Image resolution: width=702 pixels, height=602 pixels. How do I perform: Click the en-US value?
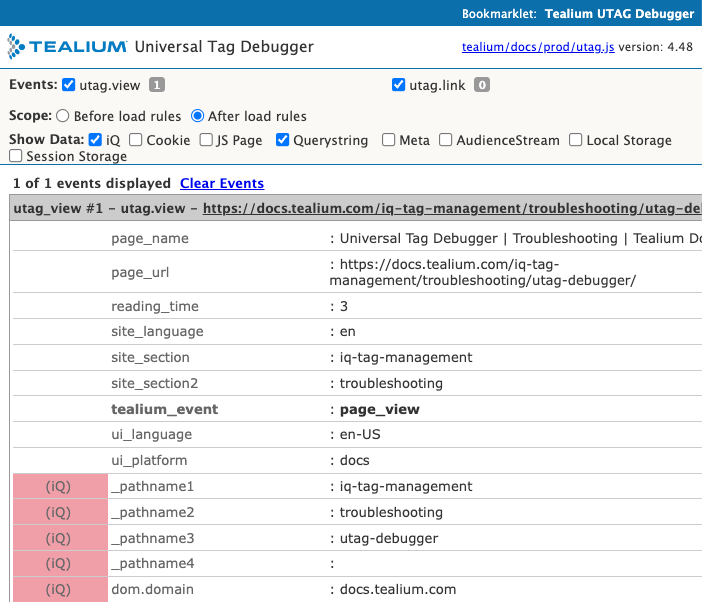[360, 434]
